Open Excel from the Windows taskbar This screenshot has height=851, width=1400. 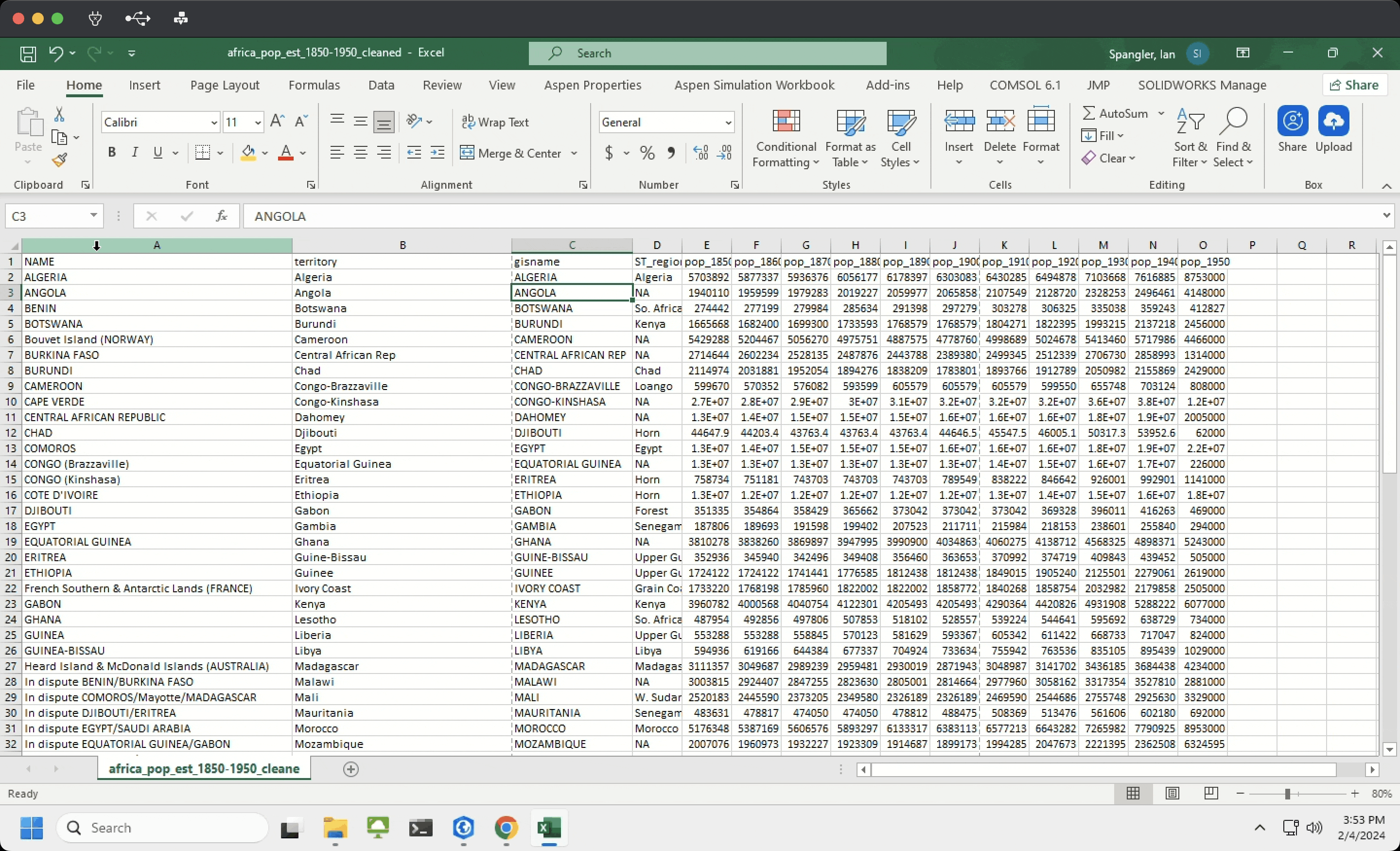click(548, 828)
